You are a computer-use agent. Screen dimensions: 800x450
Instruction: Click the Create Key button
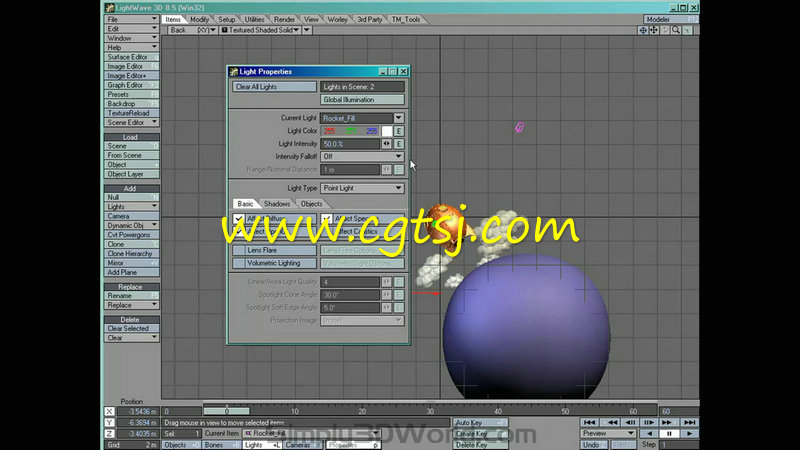(480, 434)
